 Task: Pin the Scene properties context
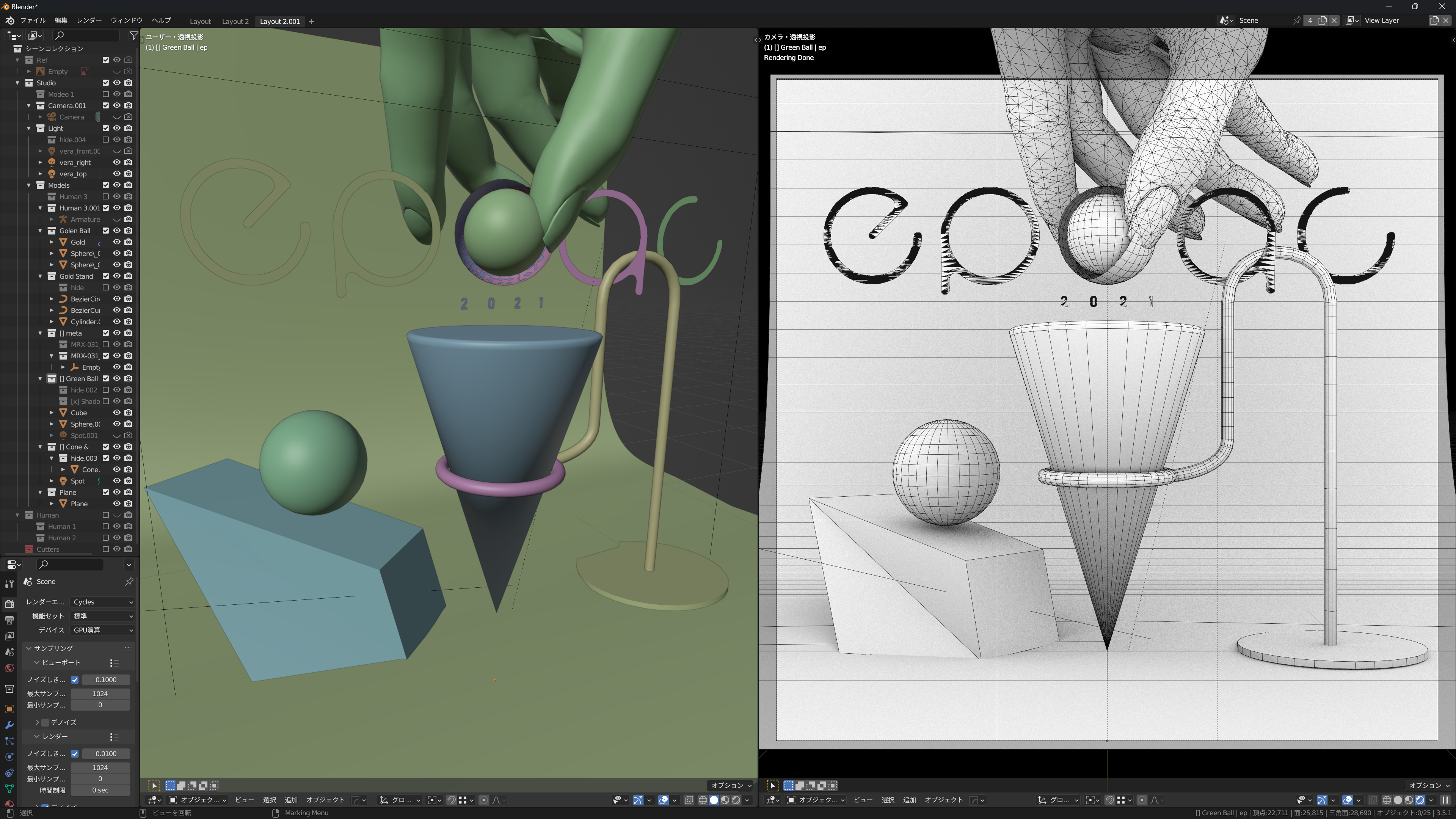point(129,581)
